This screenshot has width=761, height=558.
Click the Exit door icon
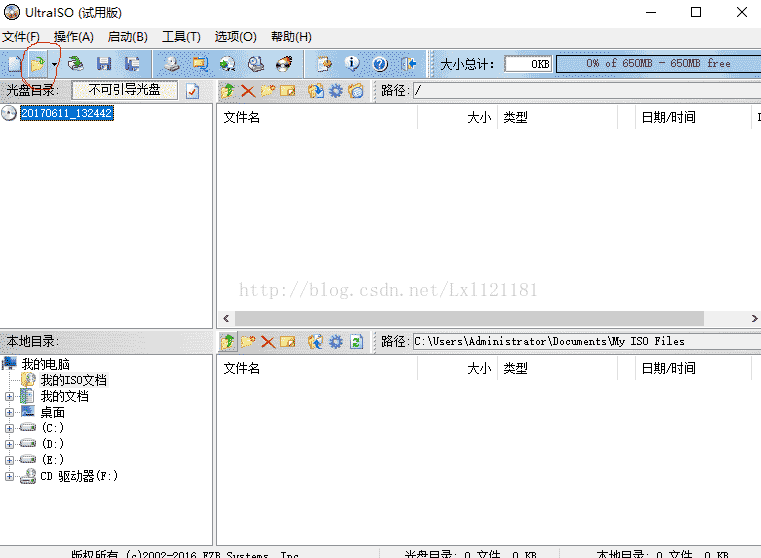click(409, 64)
